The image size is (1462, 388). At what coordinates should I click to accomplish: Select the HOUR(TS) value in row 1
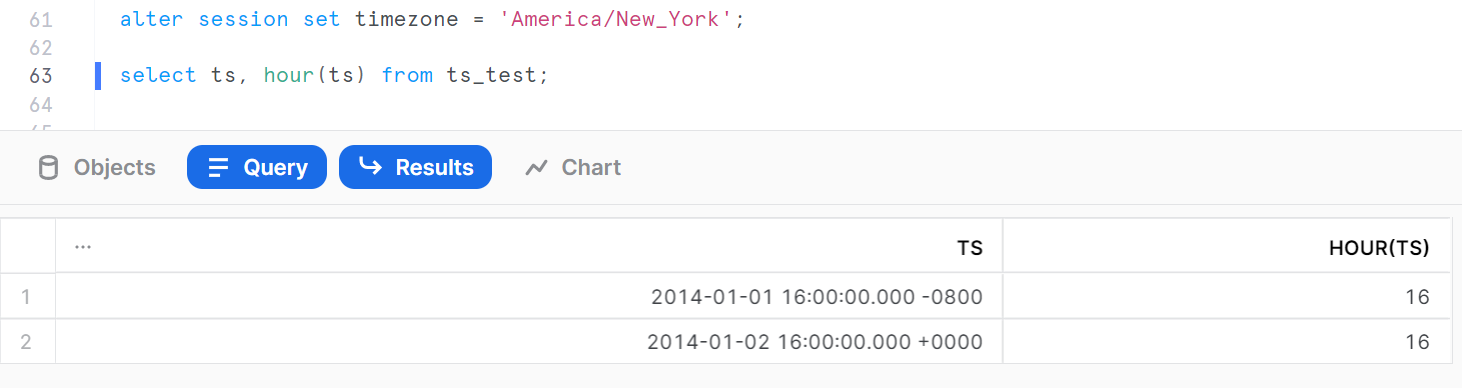coord(1227,296)
